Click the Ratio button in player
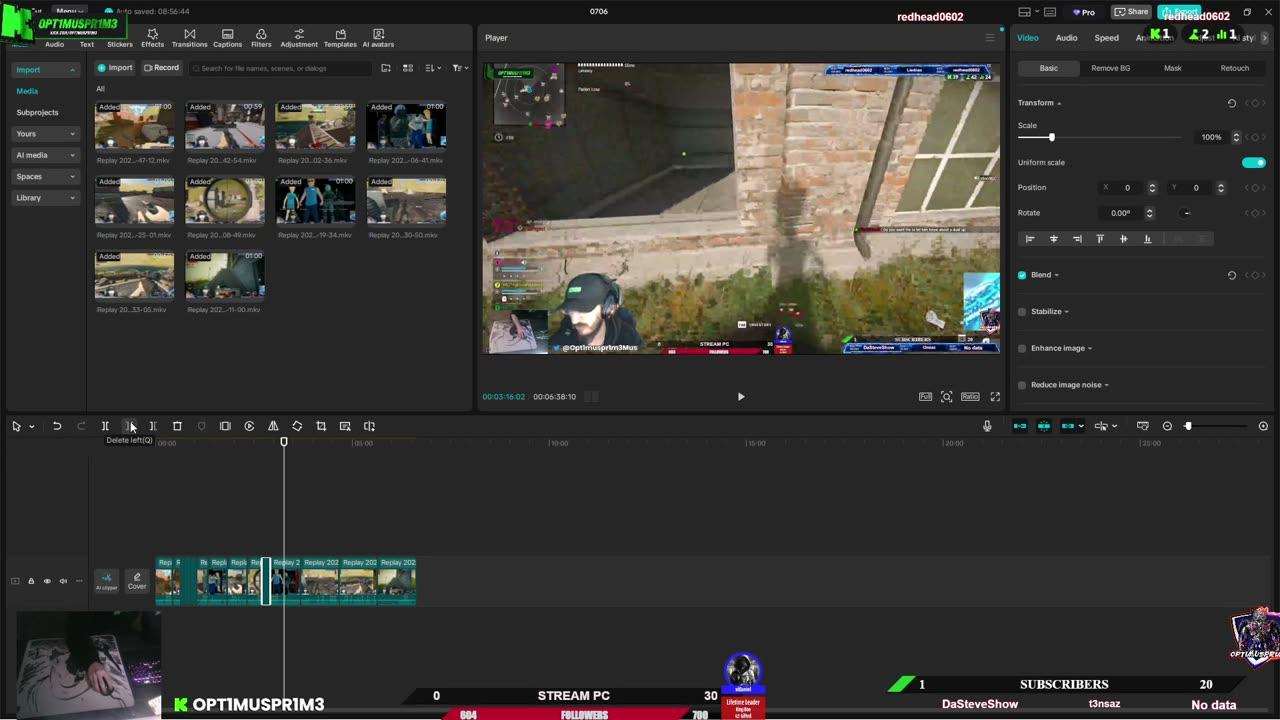Screen dimensions: 1280x720 click(970, 397)
